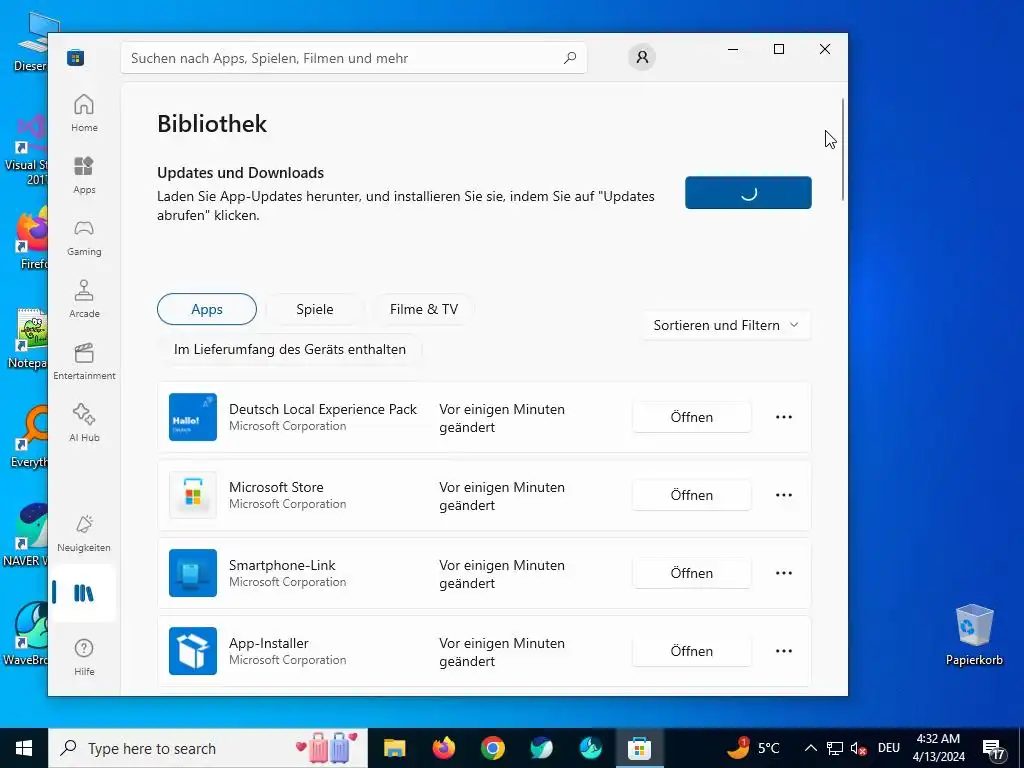Screen dimensions: 1024x768
Task: Click the search magnifier icon
Action: click(x=569, y=58)
